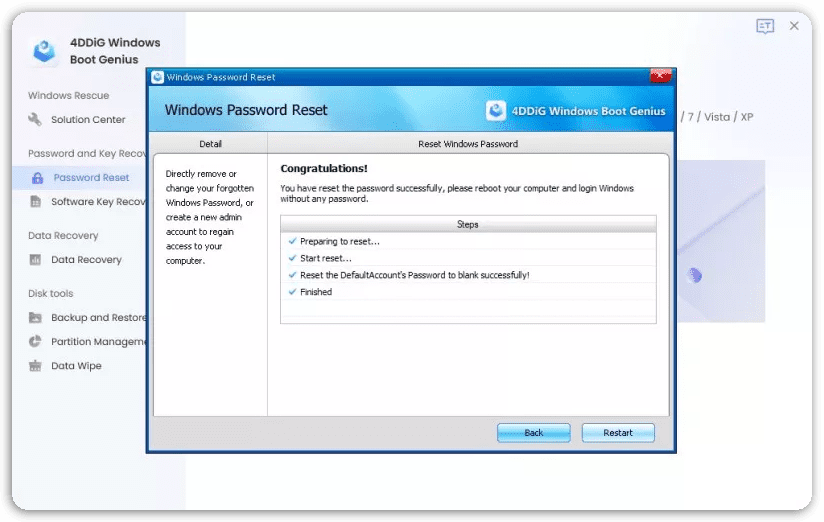
Task: Click the Password Reset lock icon
Action: 37,178
